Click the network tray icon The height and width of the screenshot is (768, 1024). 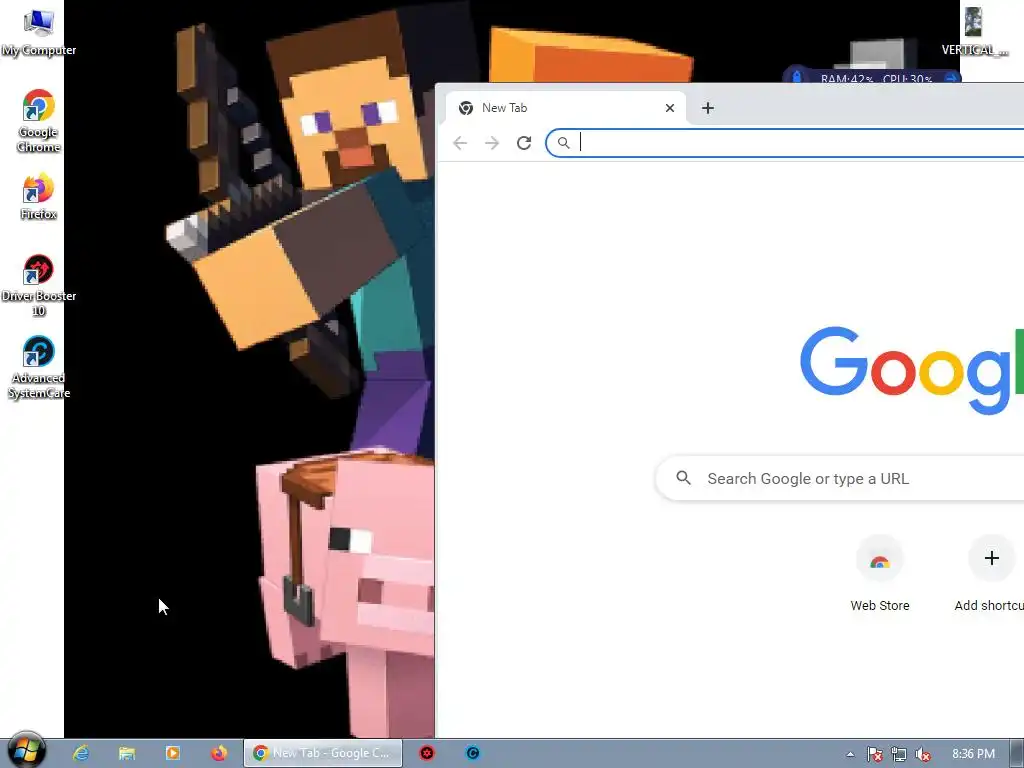pyautogui.click(x=899, y=754)
